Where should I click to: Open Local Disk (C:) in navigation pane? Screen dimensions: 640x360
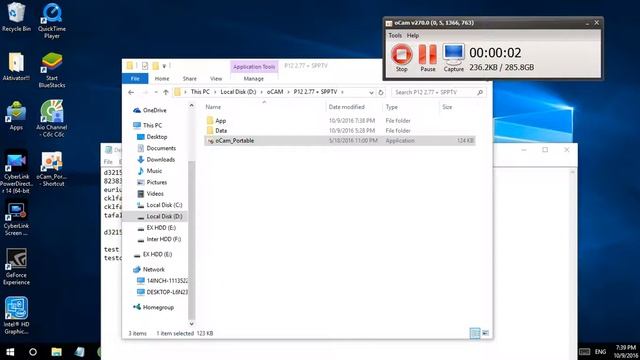160,205
